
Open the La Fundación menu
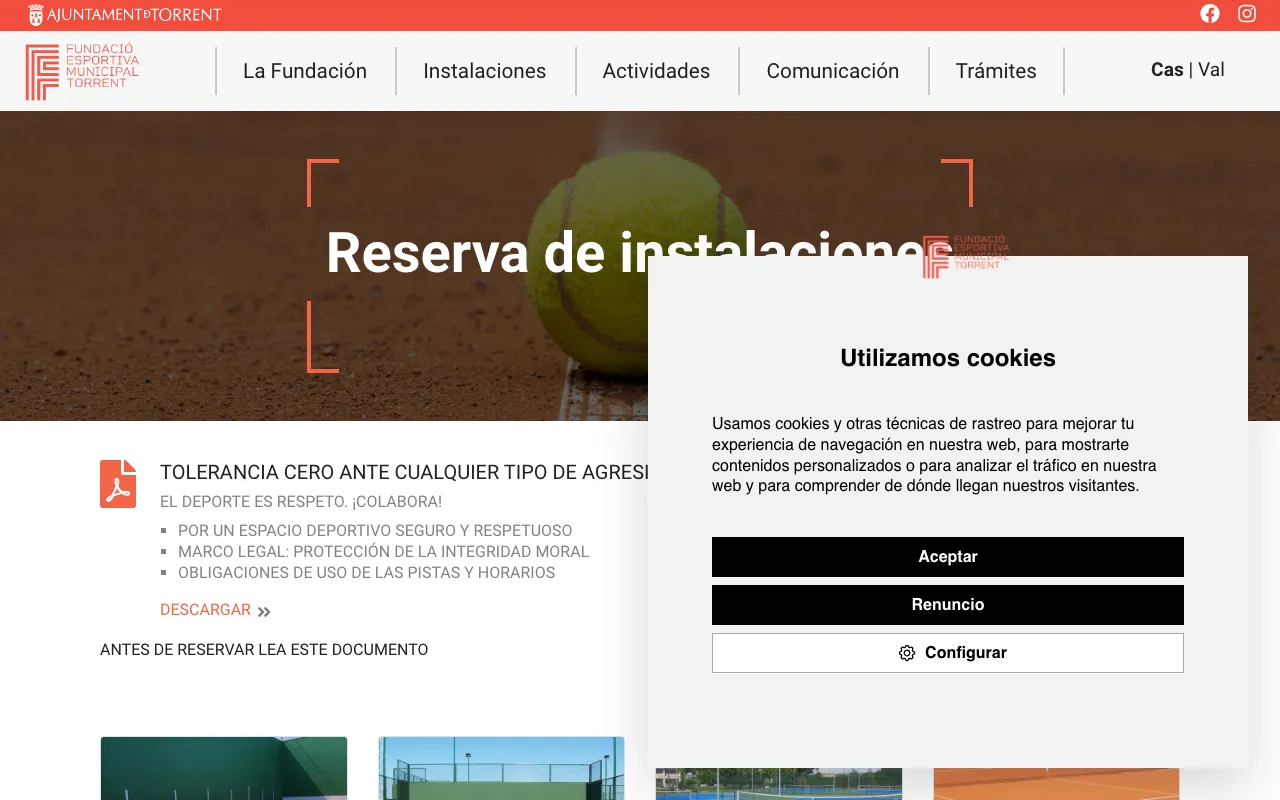[x=305, y=71]
